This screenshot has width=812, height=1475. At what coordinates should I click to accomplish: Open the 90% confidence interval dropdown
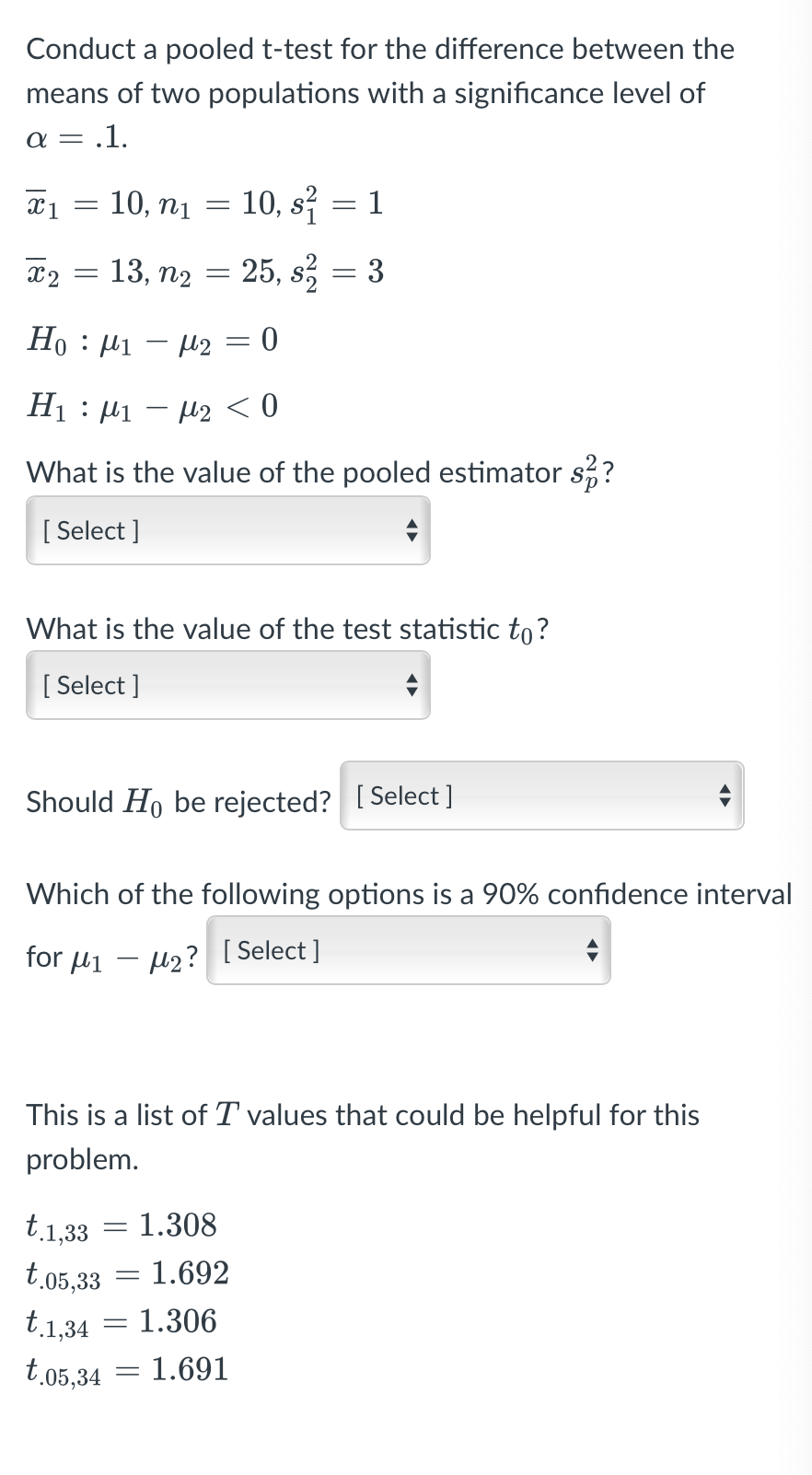[x=408, y=950]
